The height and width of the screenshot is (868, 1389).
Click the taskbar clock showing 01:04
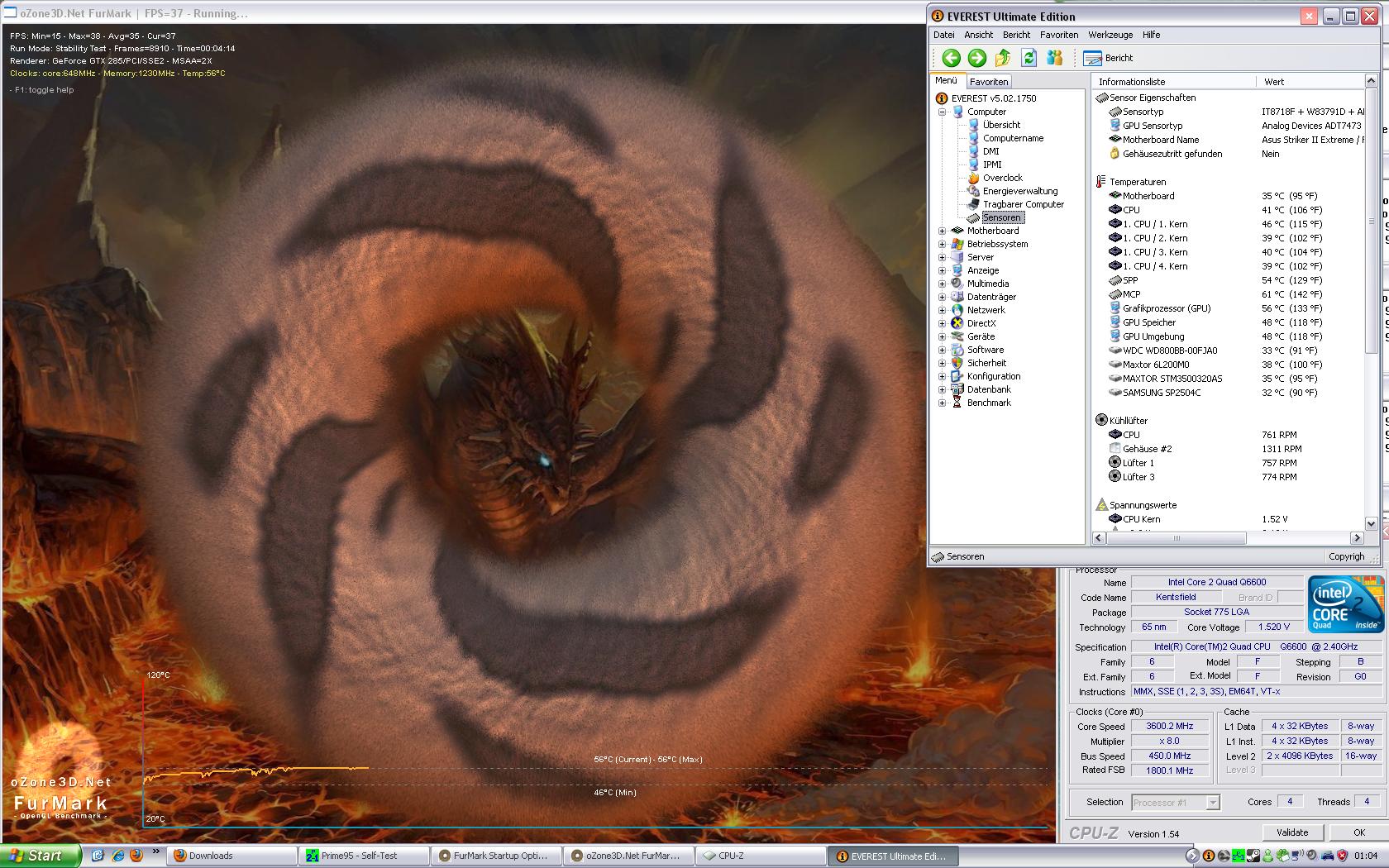pos(1366,856)
